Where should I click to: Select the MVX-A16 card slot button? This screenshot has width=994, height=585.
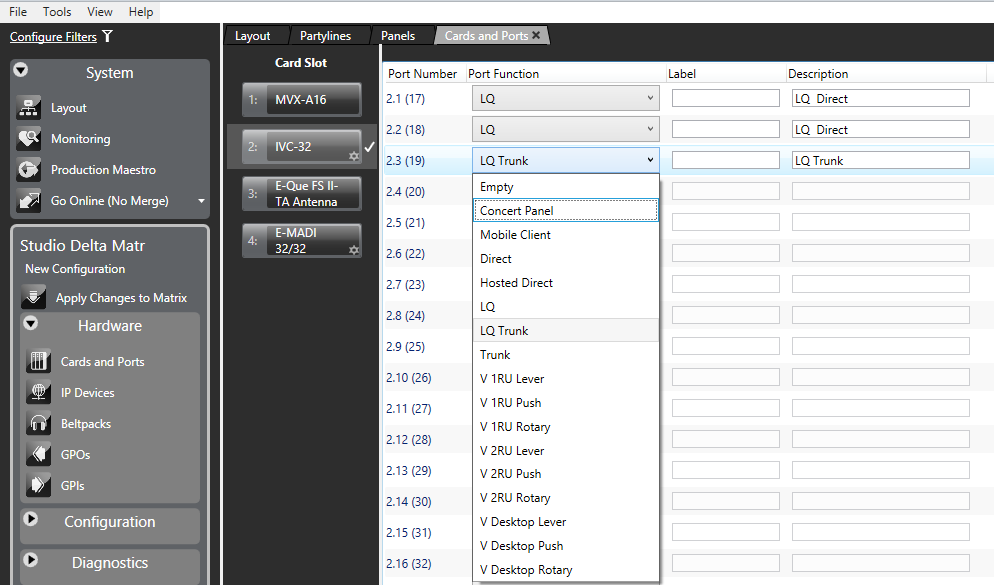[x=301, y=100]
